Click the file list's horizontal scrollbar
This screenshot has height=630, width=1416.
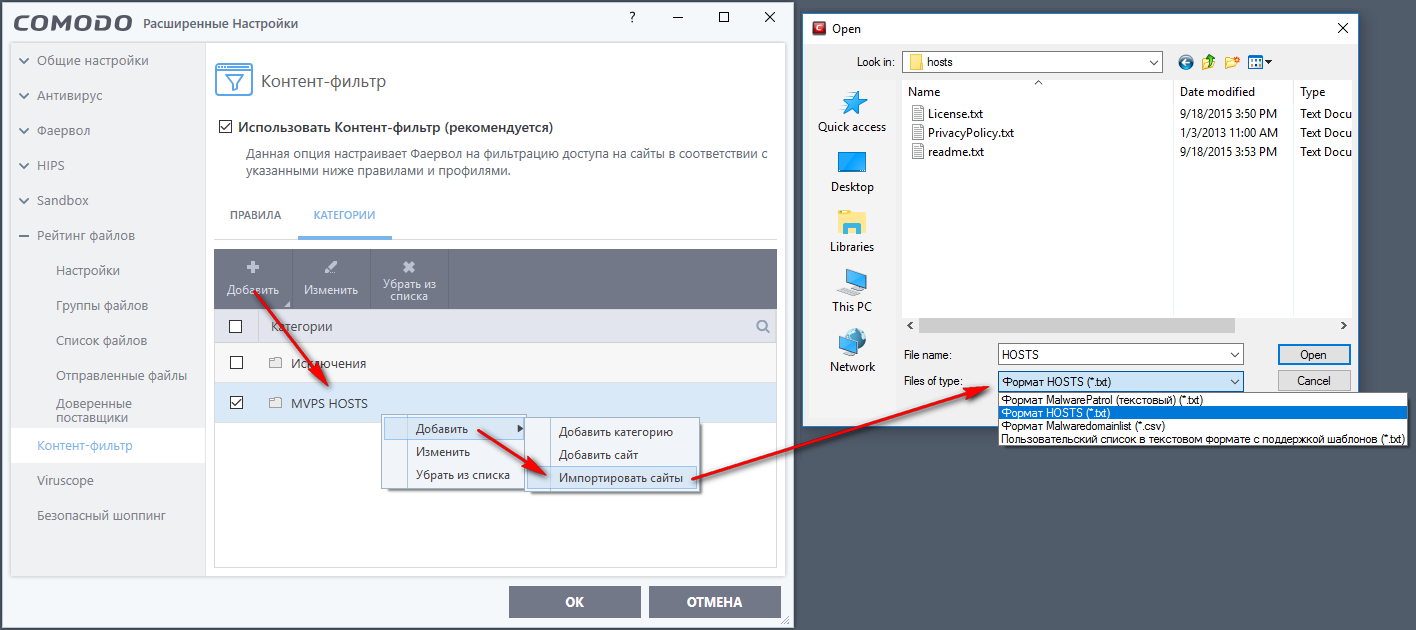pos(1076,326)
